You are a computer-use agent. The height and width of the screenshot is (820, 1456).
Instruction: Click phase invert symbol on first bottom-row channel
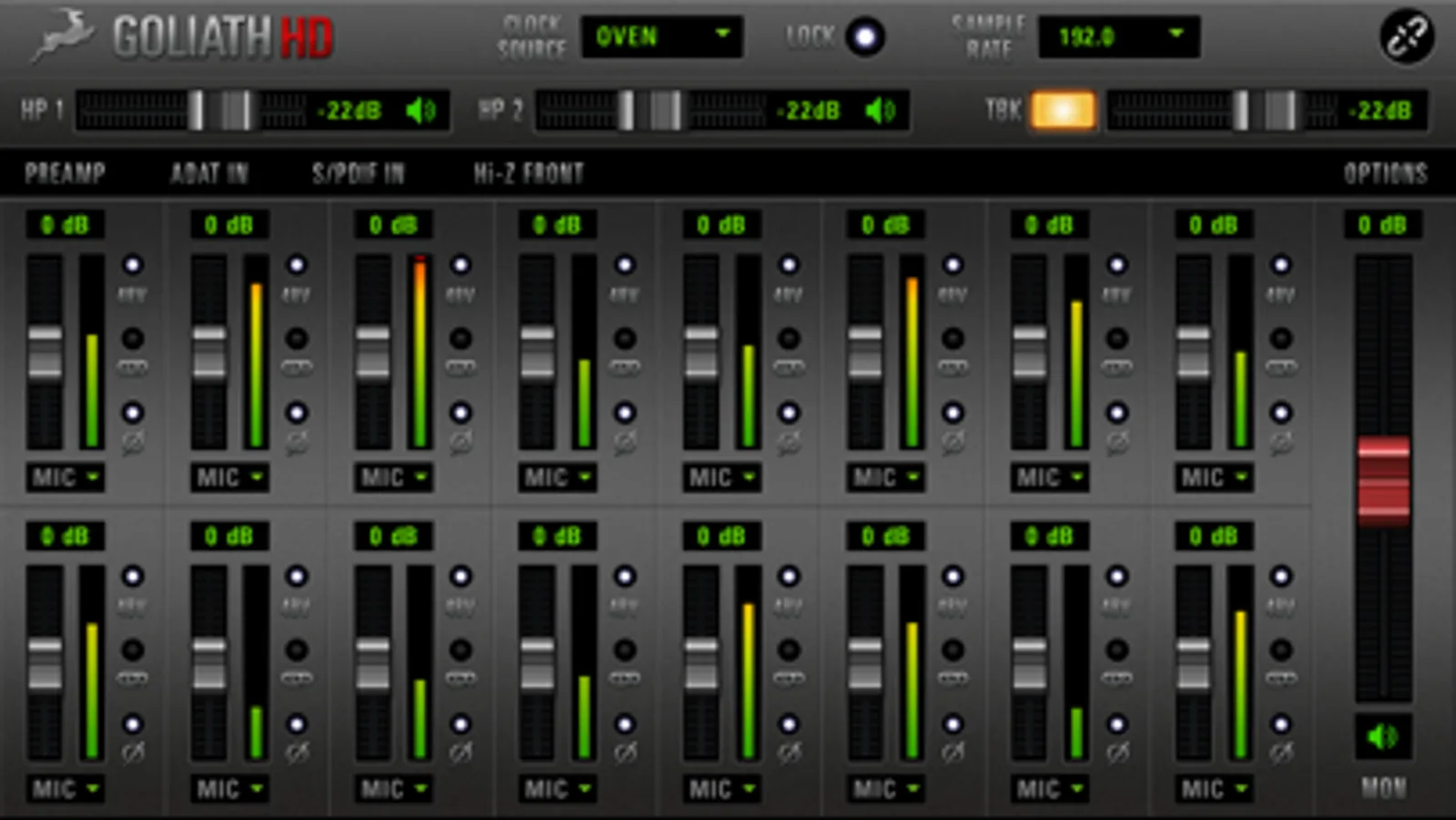pyautogui.click(x=133, y=753)
